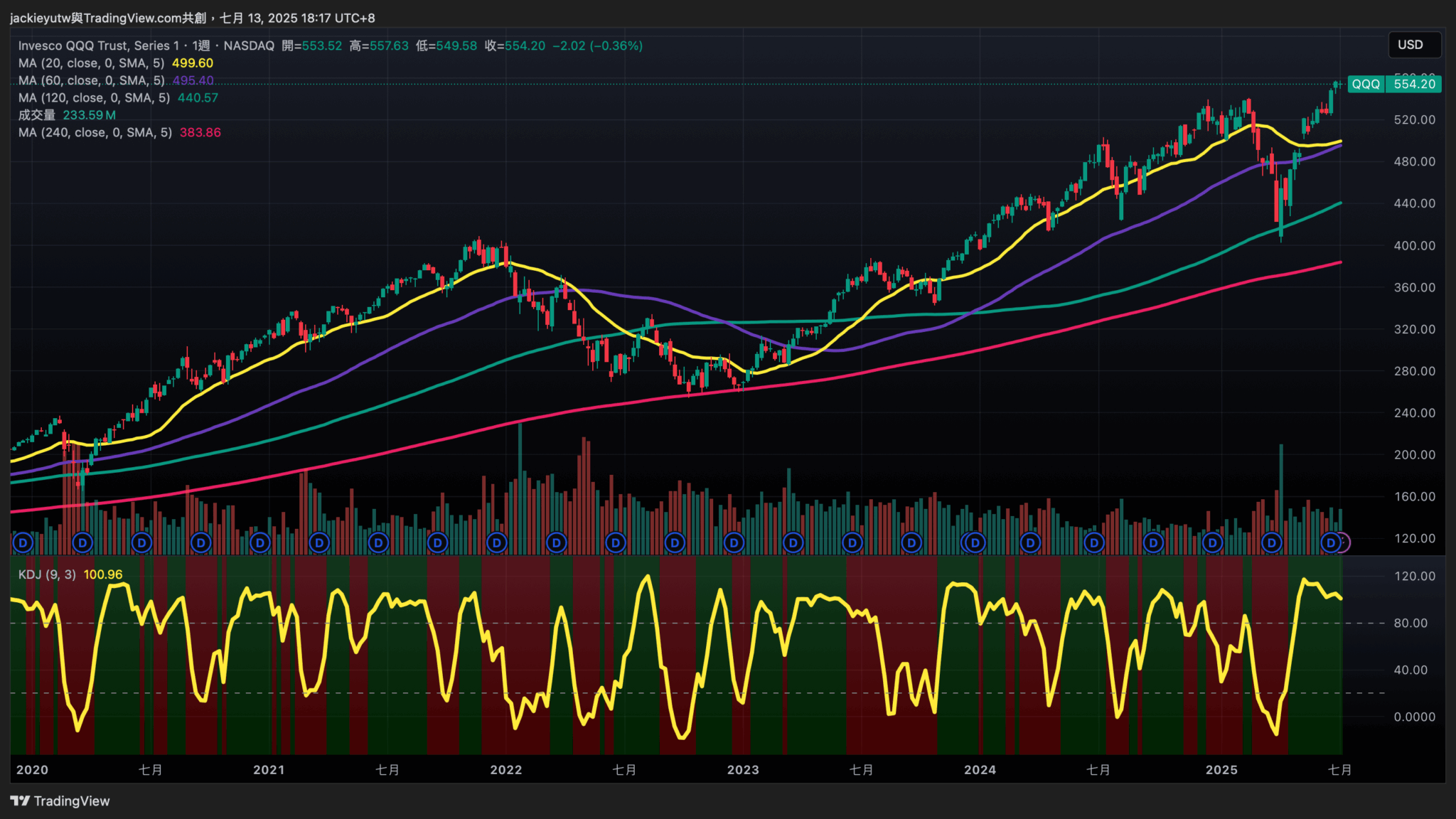Open the USD currency selector
The image size is (1456, 819).
[1413, 45]
